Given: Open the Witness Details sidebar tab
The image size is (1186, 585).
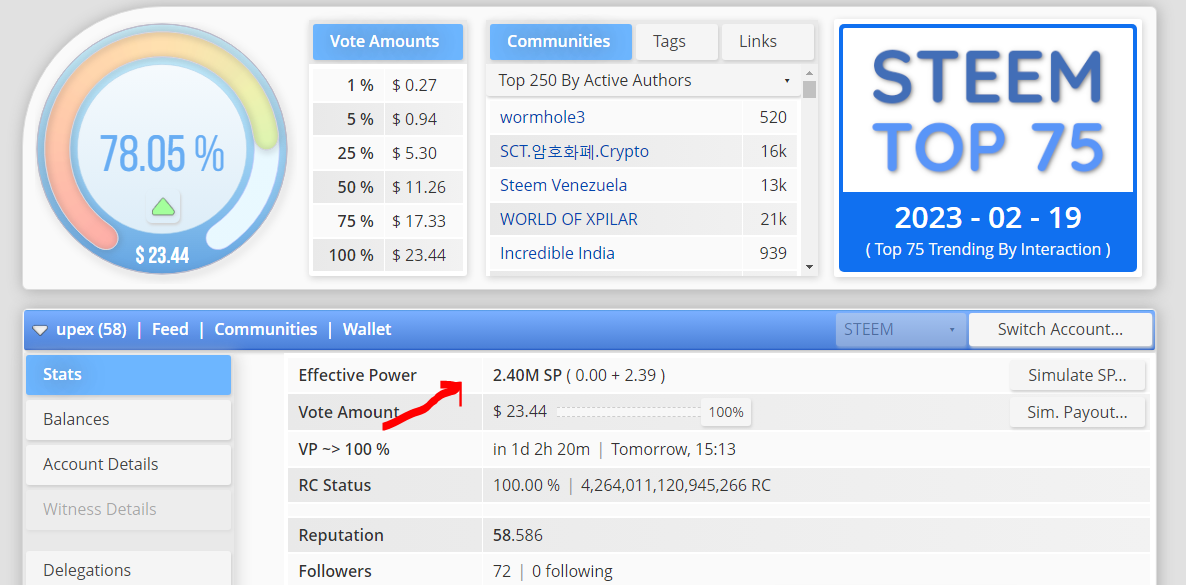Looking at the screenshot, I should (129, 509).
